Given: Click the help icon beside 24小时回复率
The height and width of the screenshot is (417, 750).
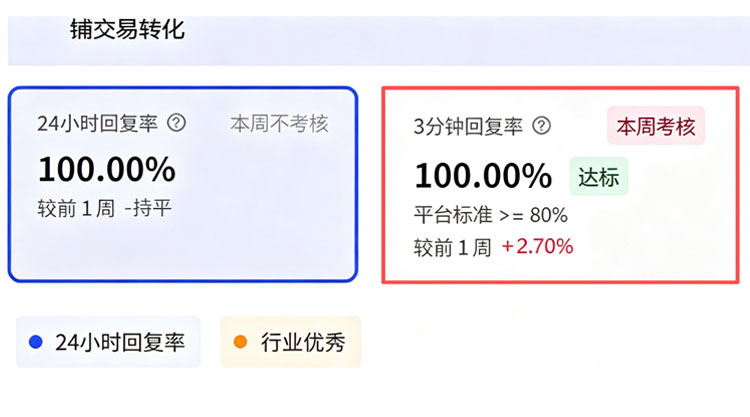Looking at the screenshot, I should tap(177, 123).
